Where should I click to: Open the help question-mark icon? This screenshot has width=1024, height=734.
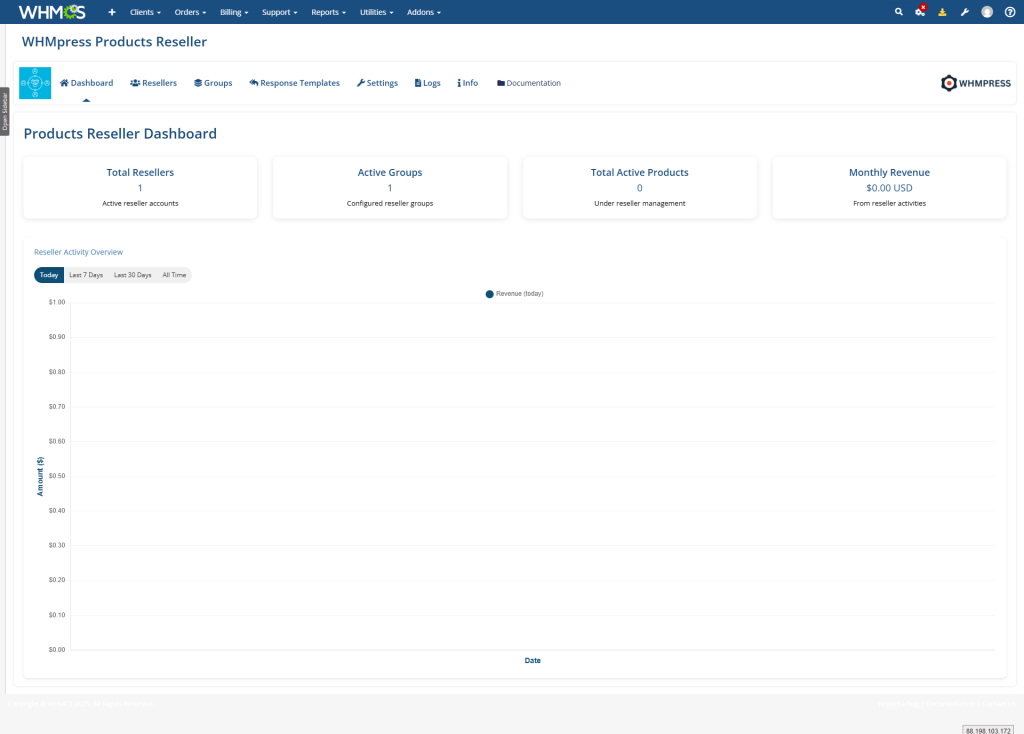pos(1008,11)
